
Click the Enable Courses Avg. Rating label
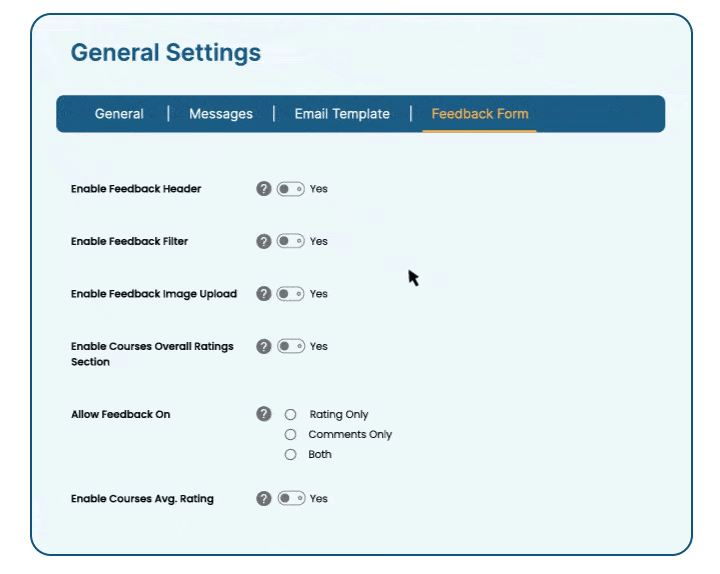tap(142, 499)
